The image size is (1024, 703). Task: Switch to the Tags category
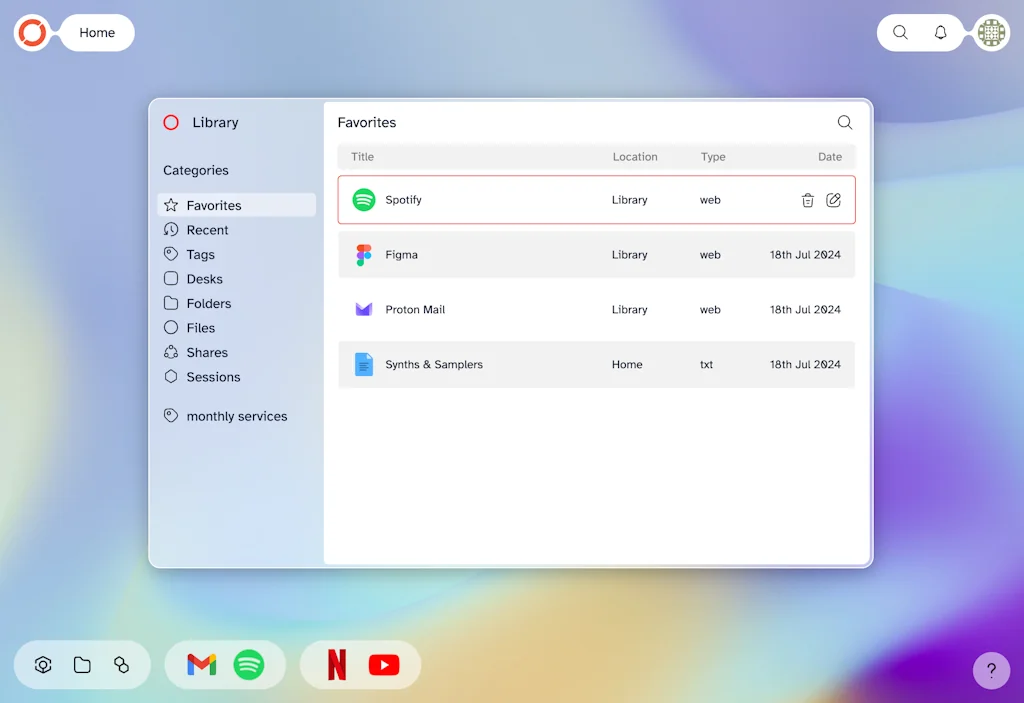pos(199,254)
